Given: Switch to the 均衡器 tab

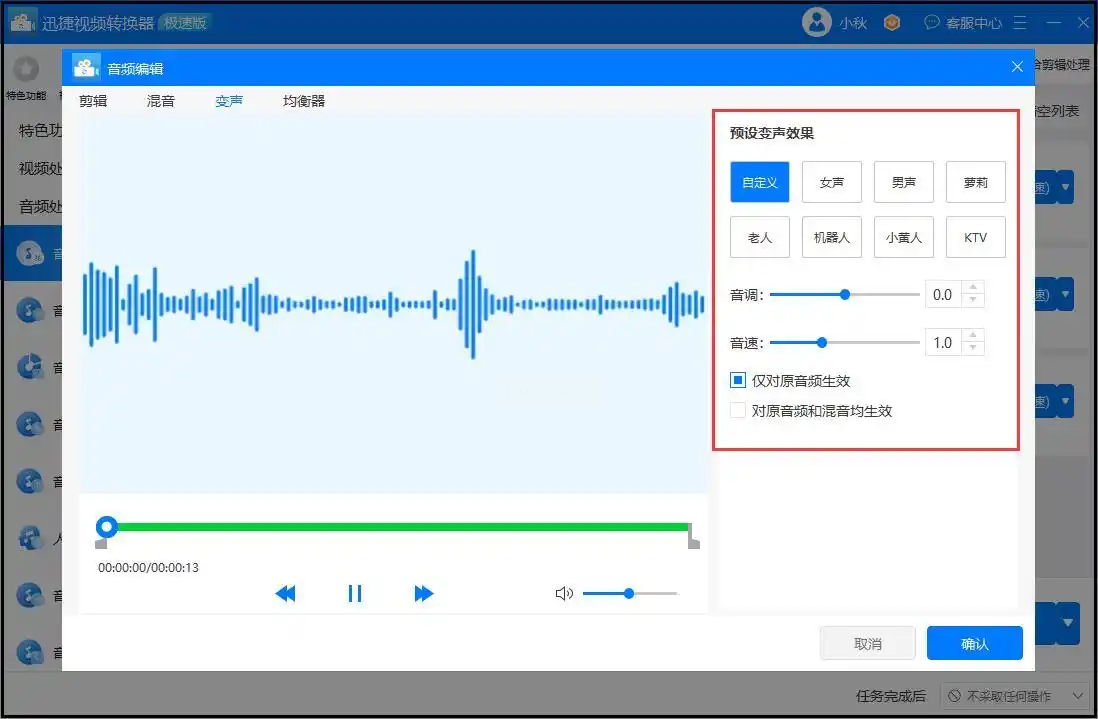Looking at the screenshot, I should 304,101.
